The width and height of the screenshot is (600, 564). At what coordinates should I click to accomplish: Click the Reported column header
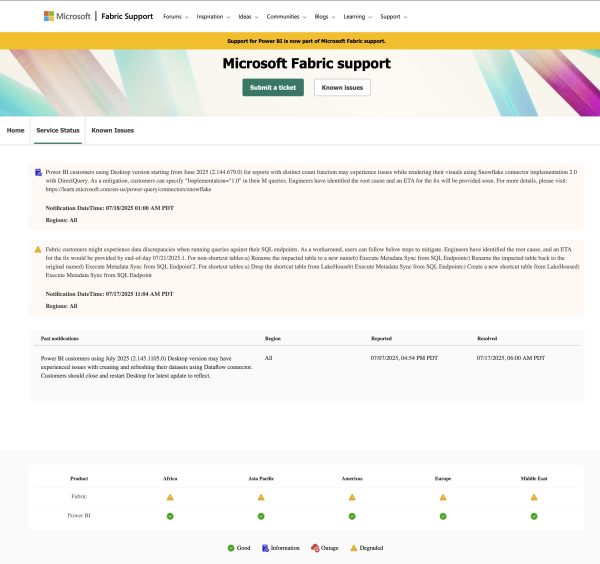[381, 339]
